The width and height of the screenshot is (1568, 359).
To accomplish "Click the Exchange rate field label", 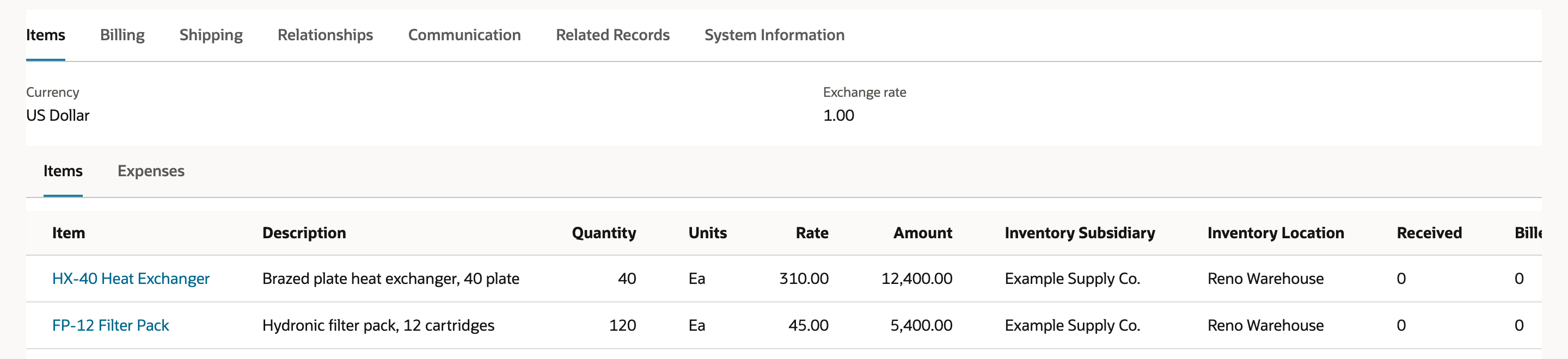I will click(865, 92).
